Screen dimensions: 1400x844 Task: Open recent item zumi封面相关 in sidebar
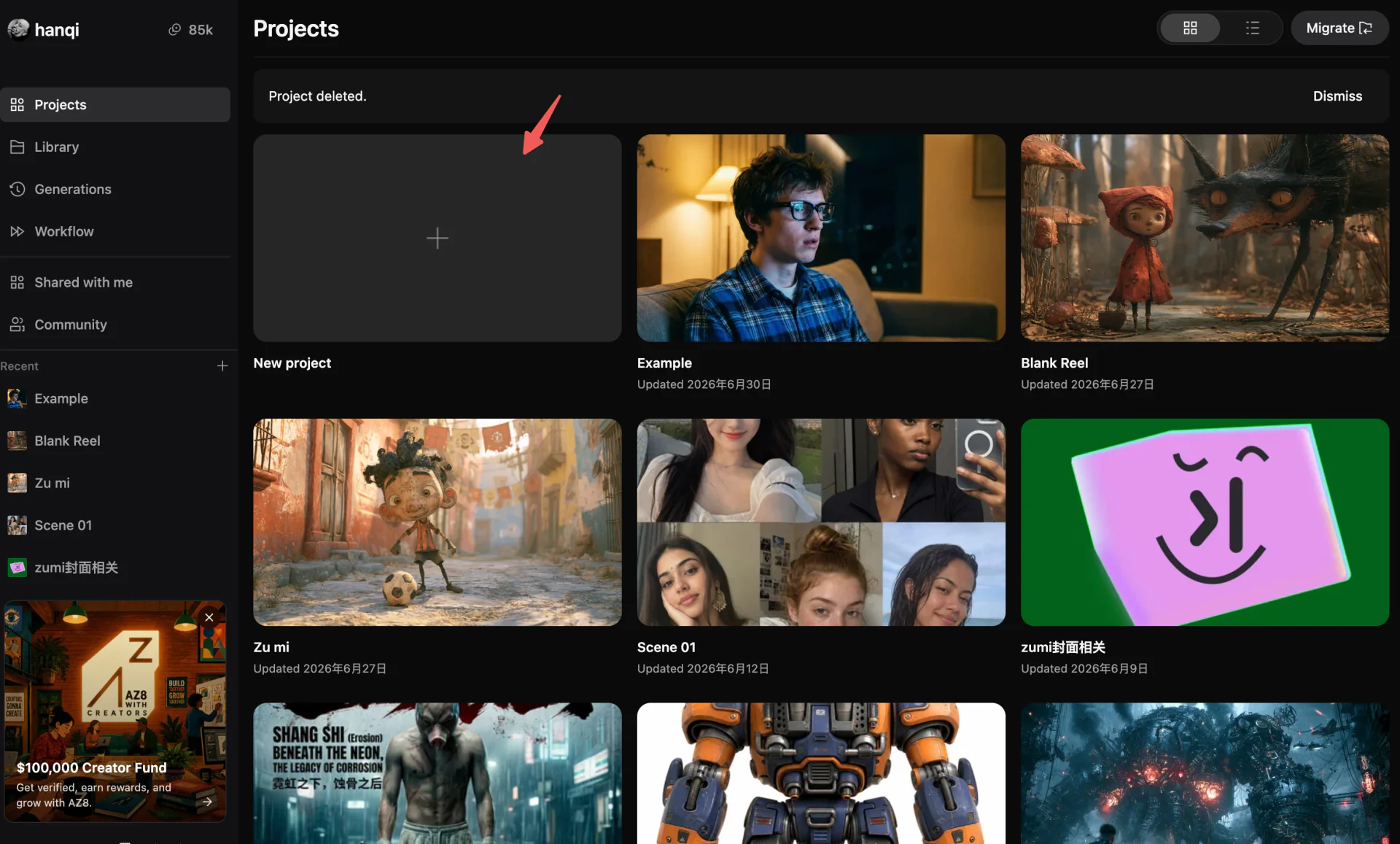tap(115, 568)
